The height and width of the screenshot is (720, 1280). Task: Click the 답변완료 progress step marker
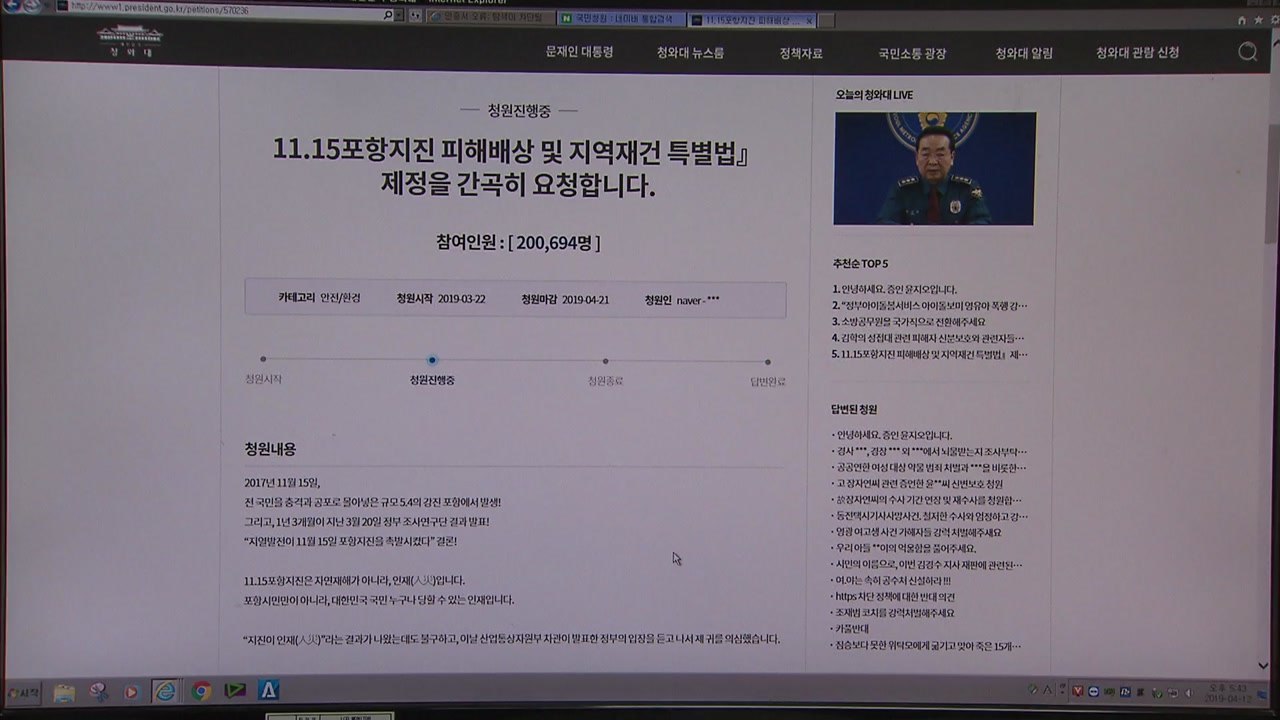pos(767,362)
